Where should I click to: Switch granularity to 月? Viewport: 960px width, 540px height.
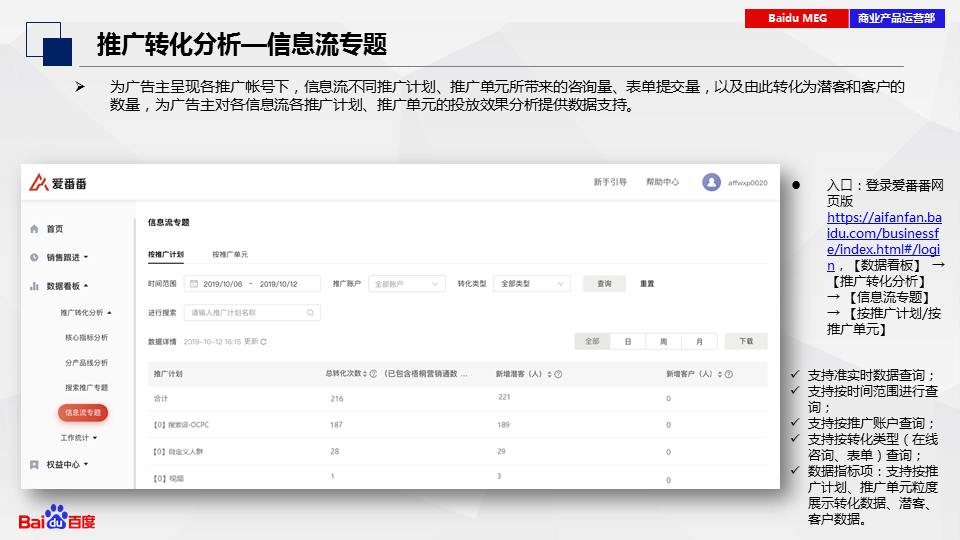coord(699,341)
